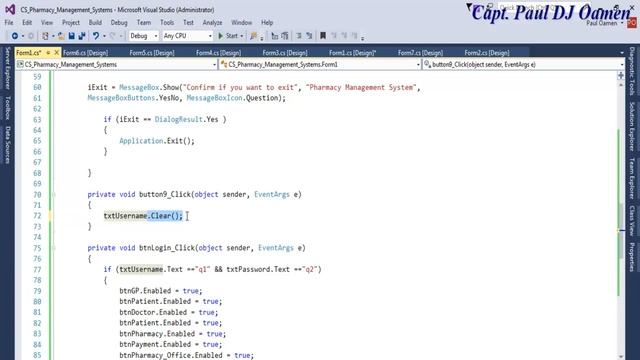Click the increase indent toolbar icon
This screenshot has height=360, width=640.
(x=309, y=36)
